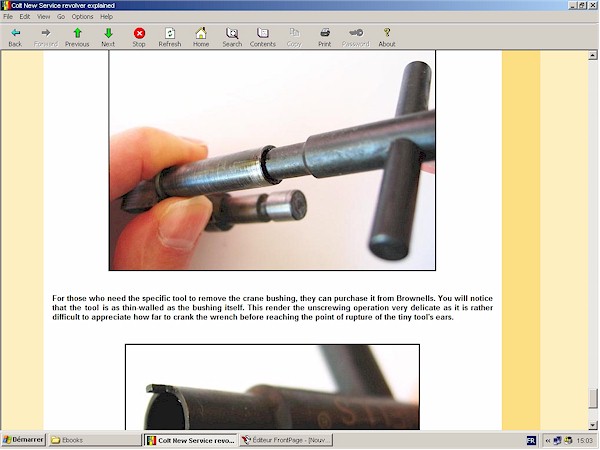Click the FR language indicator in tray
This screenshot has height=450, width=600.
531,440
